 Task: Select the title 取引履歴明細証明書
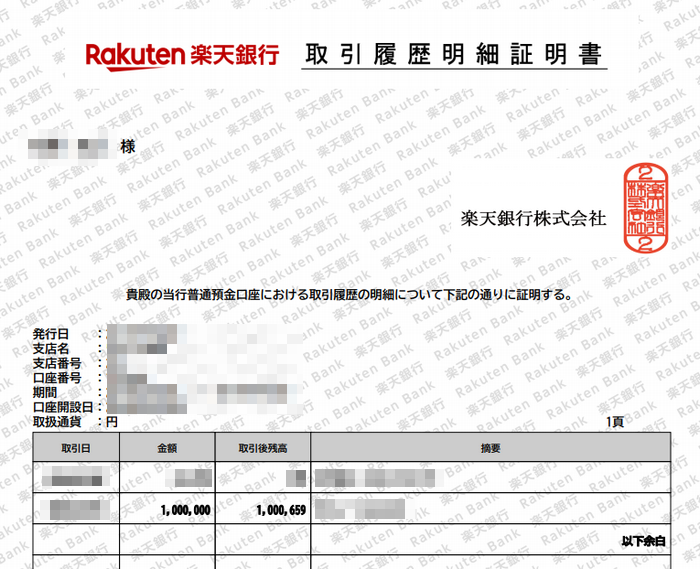click(x=454, y=54)
